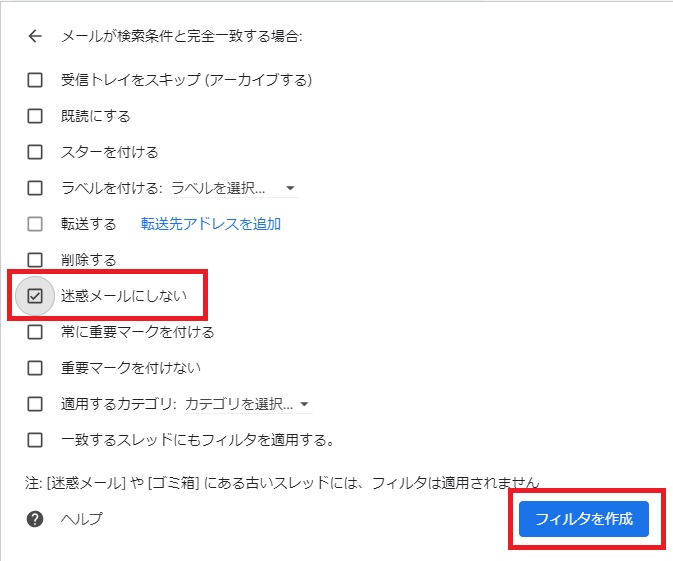Check the スターを付ける option
Viewport: 673px width, 561px height.
click(35, 152)
